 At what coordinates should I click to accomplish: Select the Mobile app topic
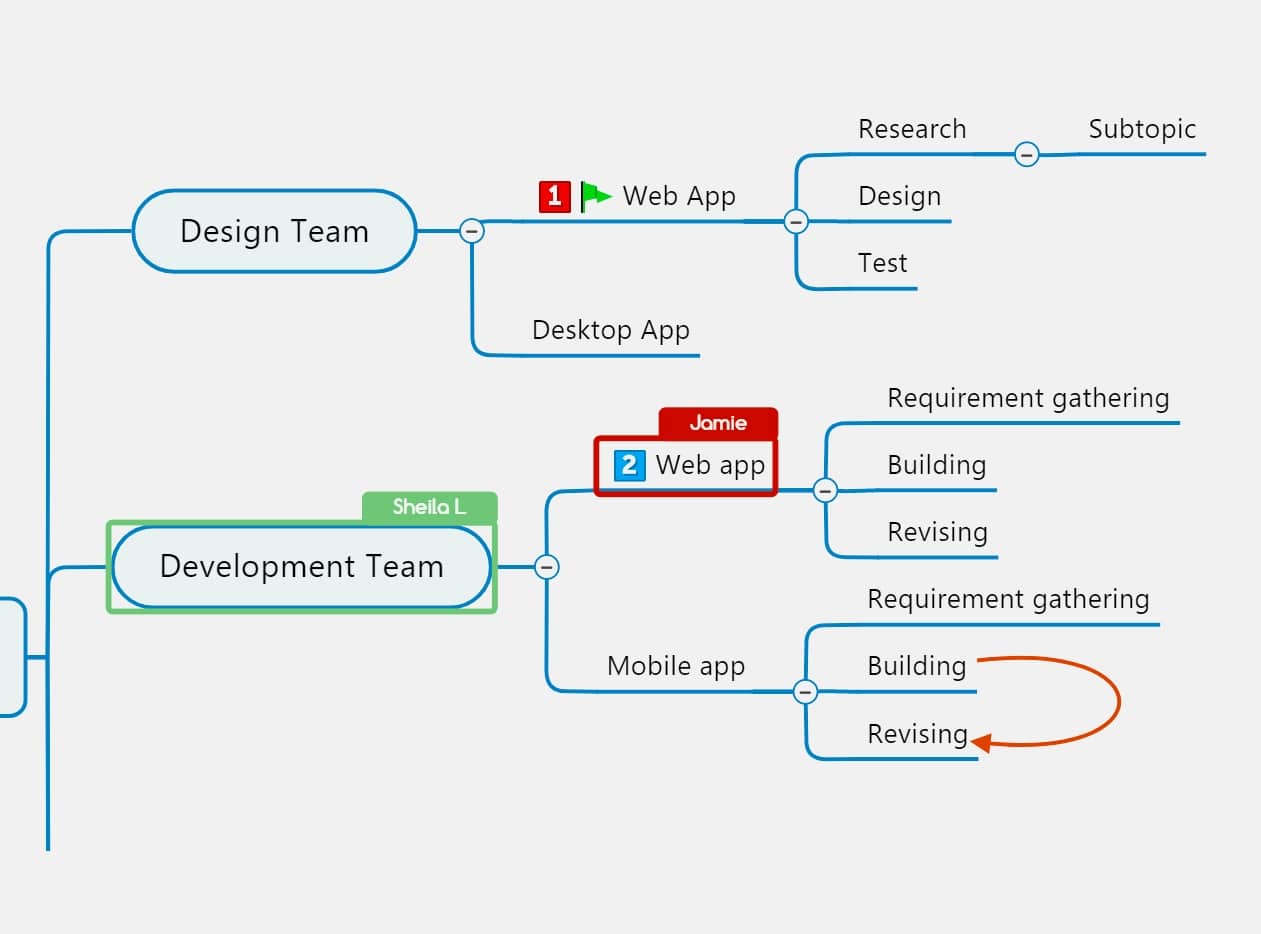[676, 666]
